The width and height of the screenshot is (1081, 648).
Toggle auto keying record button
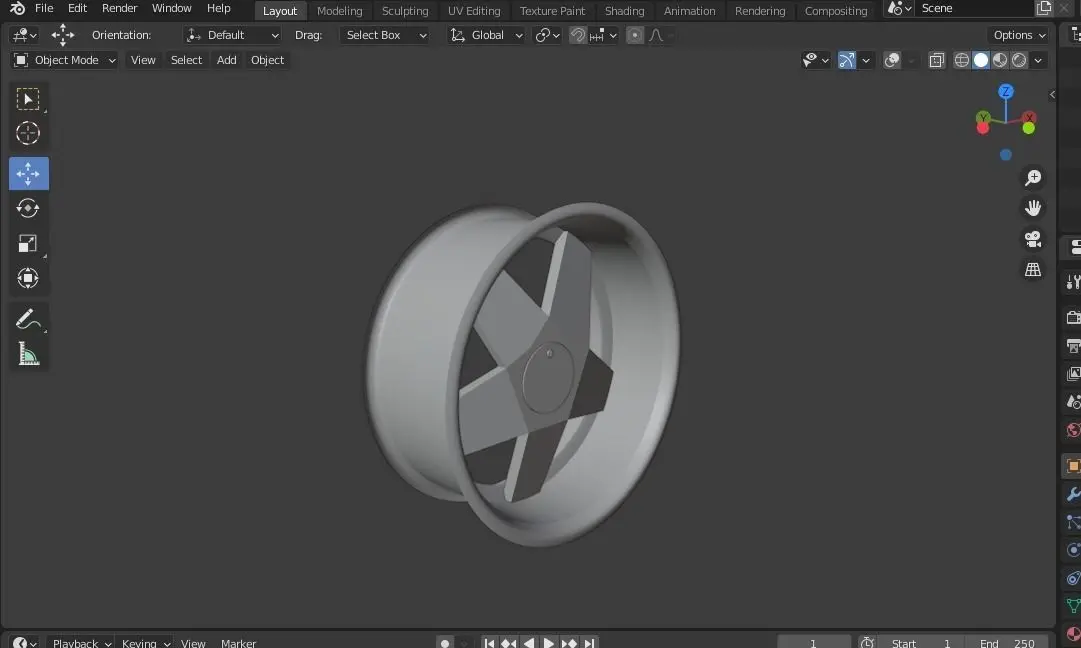tap(445, 642)
